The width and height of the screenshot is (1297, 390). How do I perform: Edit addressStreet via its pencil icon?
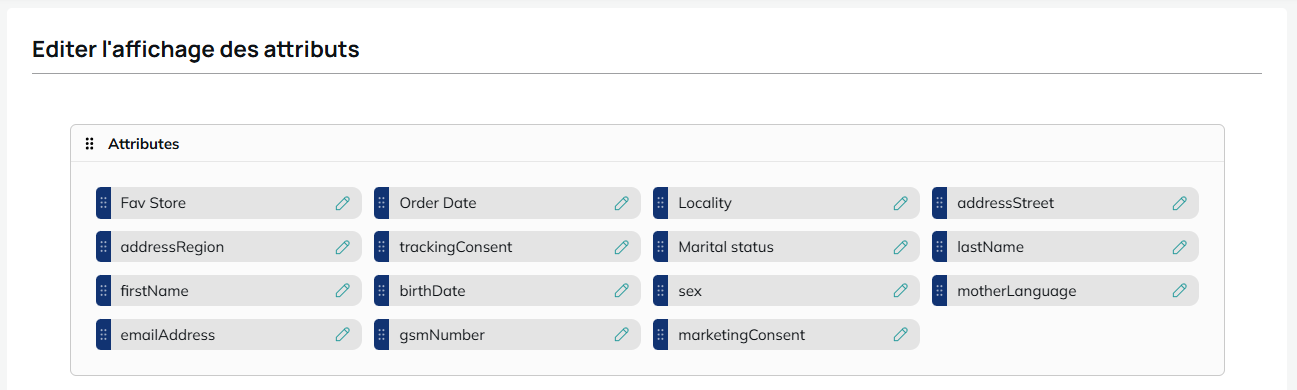click(x=1180, y=203)
